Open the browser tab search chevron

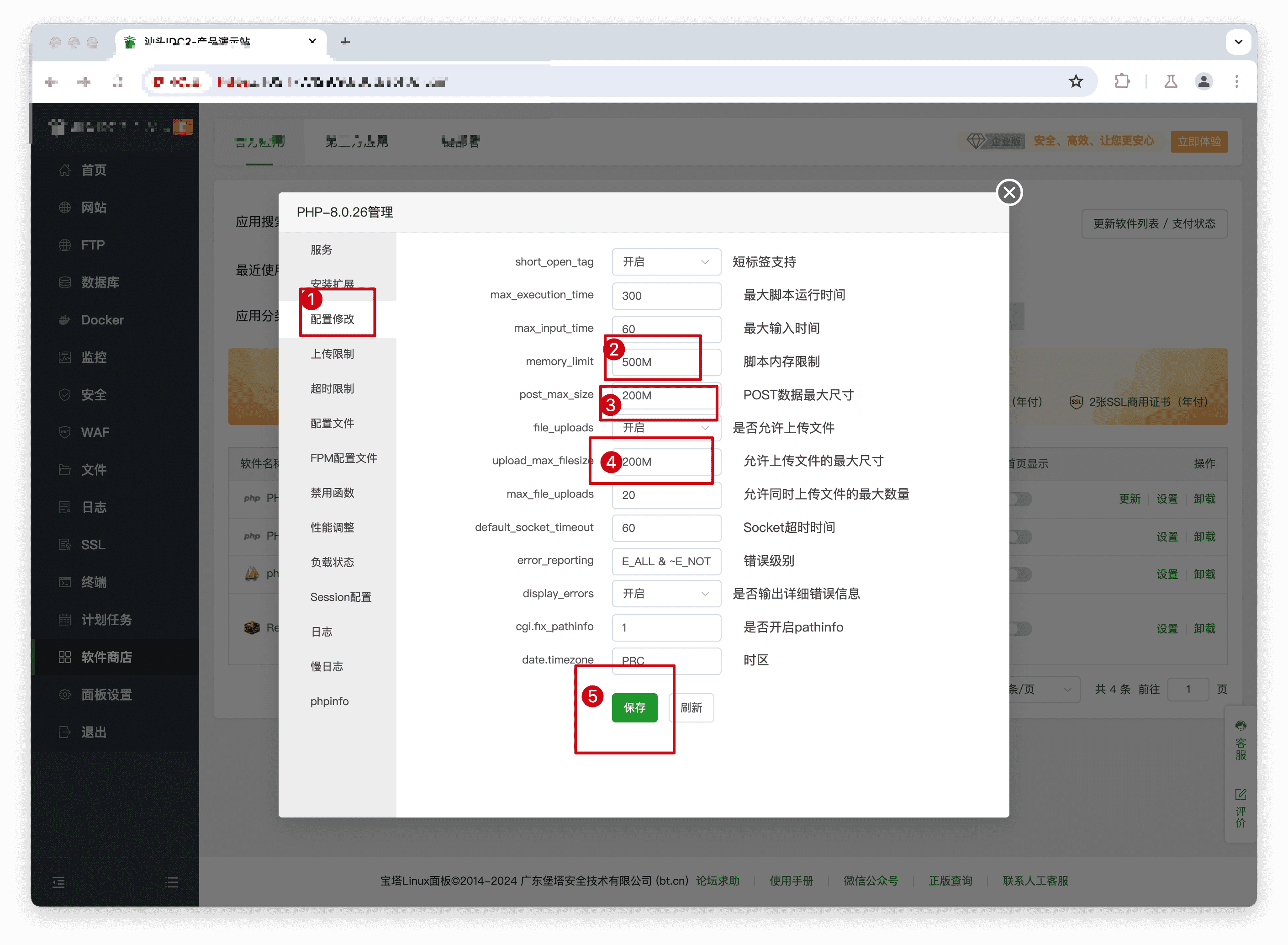pos(1238,41)
